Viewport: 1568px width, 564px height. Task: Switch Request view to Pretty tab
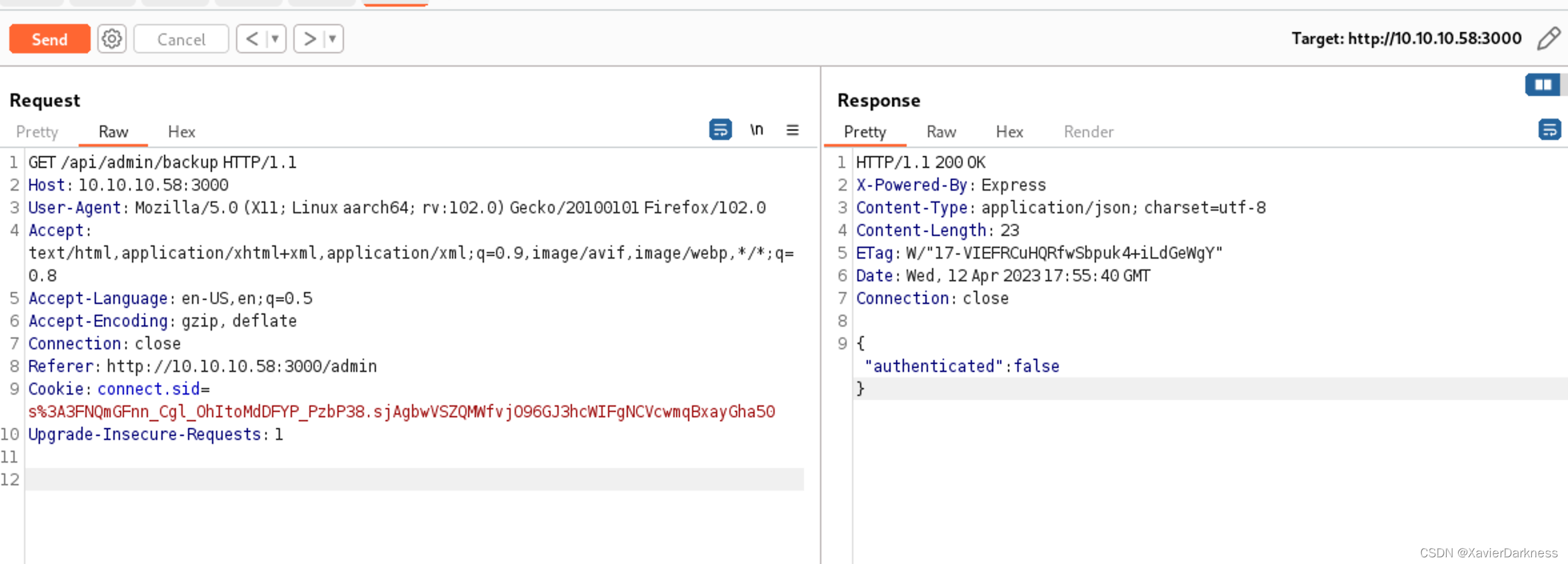37,132
